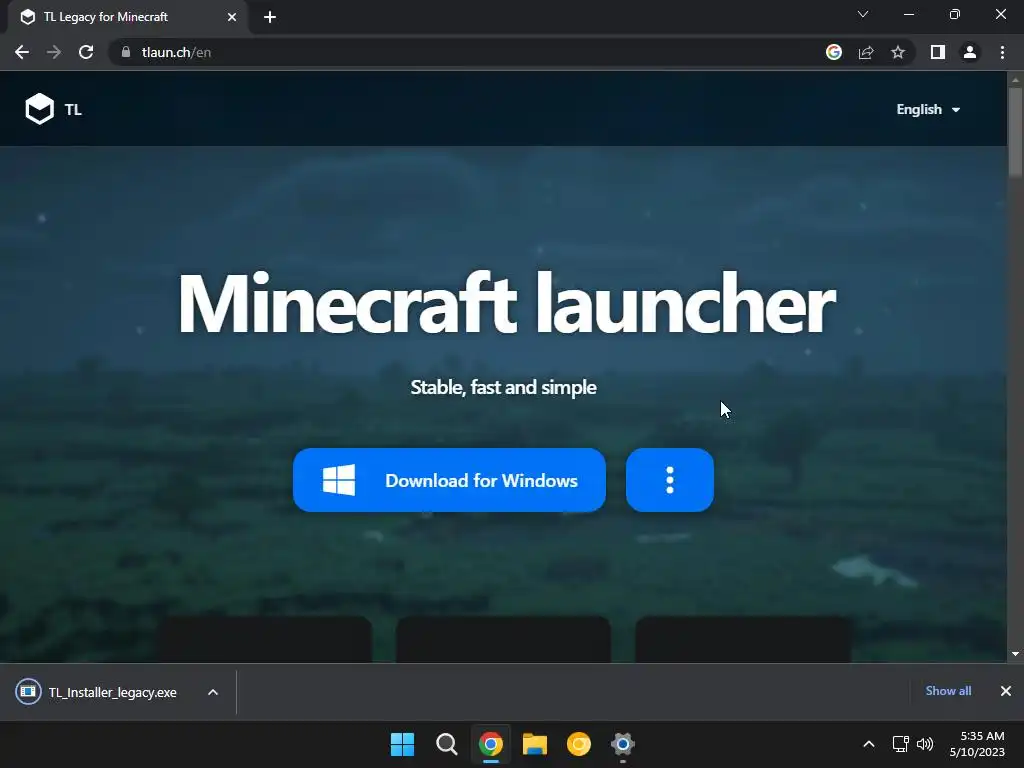The image size is (1024, 768).
Task: Click scrollbar down arrow
Action: pos(1015,654)
